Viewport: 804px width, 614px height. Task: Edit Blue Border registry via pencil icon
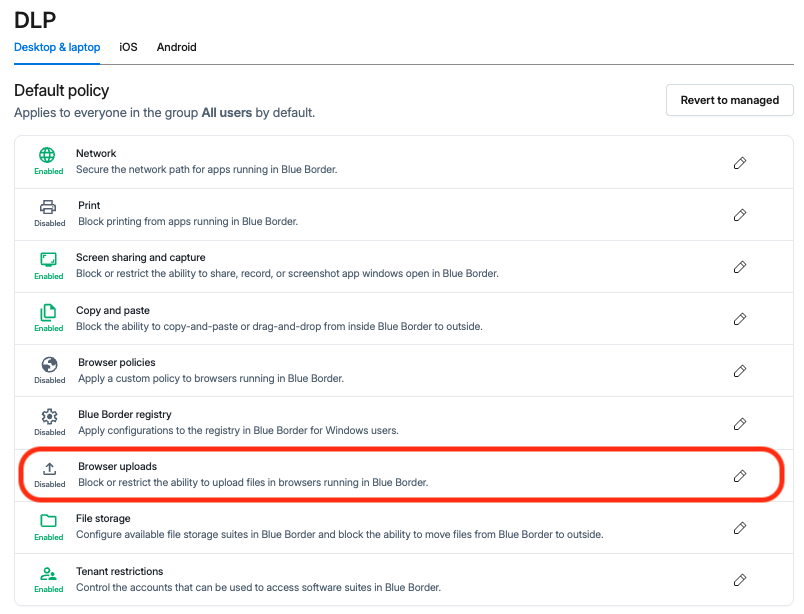click(739, 424)
